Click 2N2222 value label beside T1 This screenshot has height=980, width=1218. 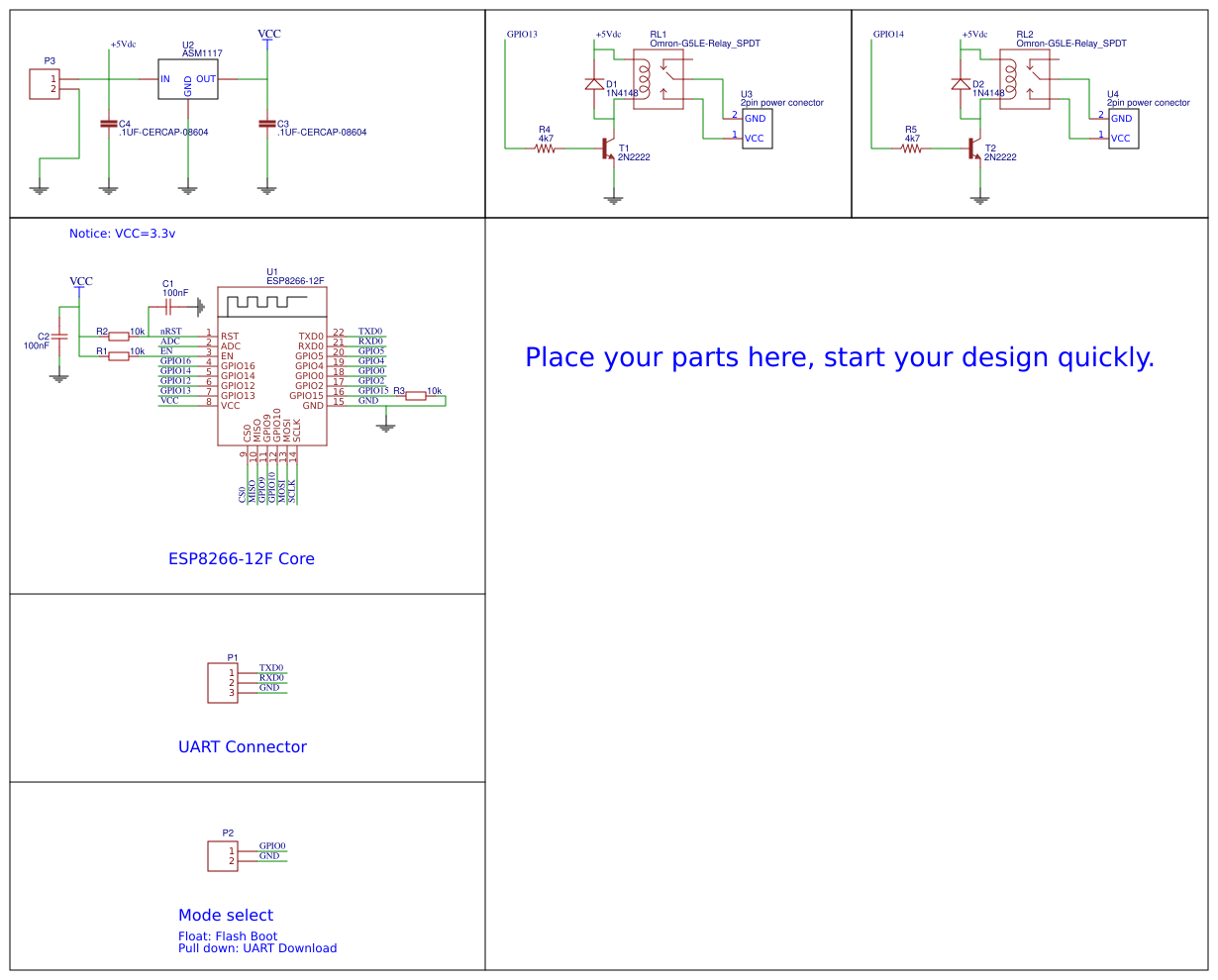(634, 157)
